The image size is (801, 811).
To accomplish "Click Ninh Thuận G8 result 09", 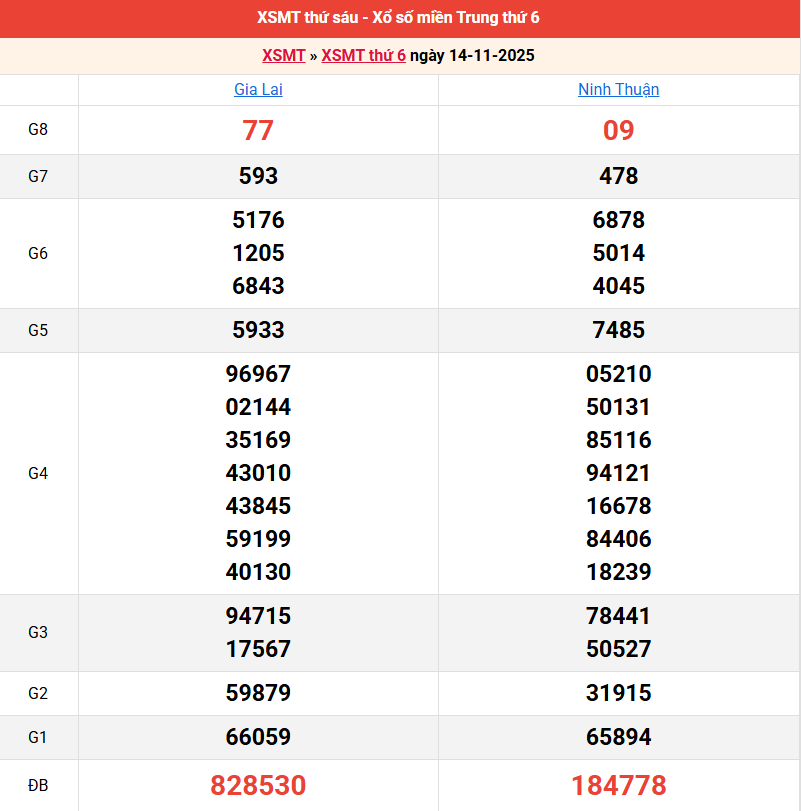I will [618, 130].
